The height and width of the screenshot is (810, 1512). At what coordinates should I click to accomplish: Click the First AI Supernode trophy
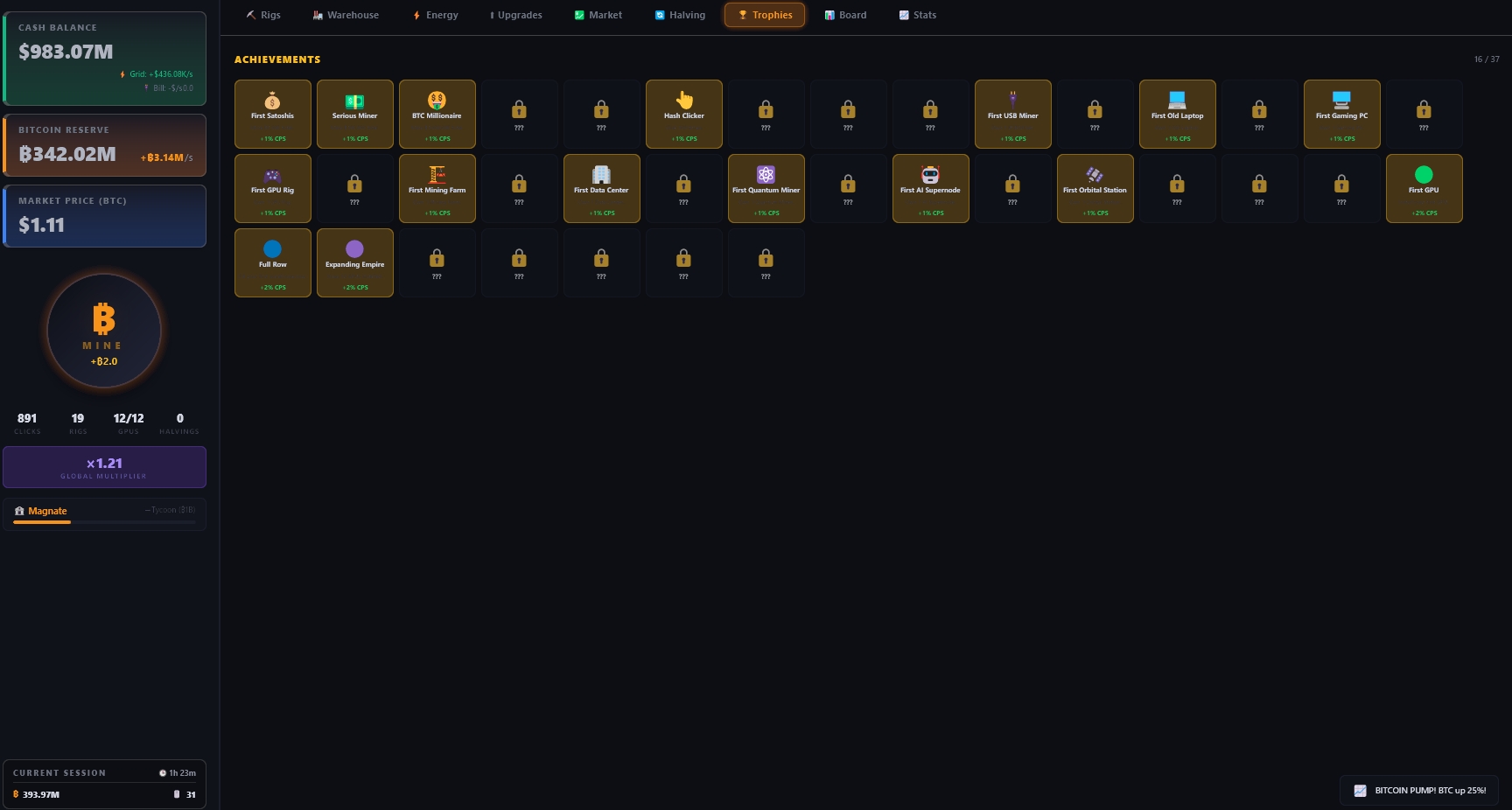click(930, 188)
